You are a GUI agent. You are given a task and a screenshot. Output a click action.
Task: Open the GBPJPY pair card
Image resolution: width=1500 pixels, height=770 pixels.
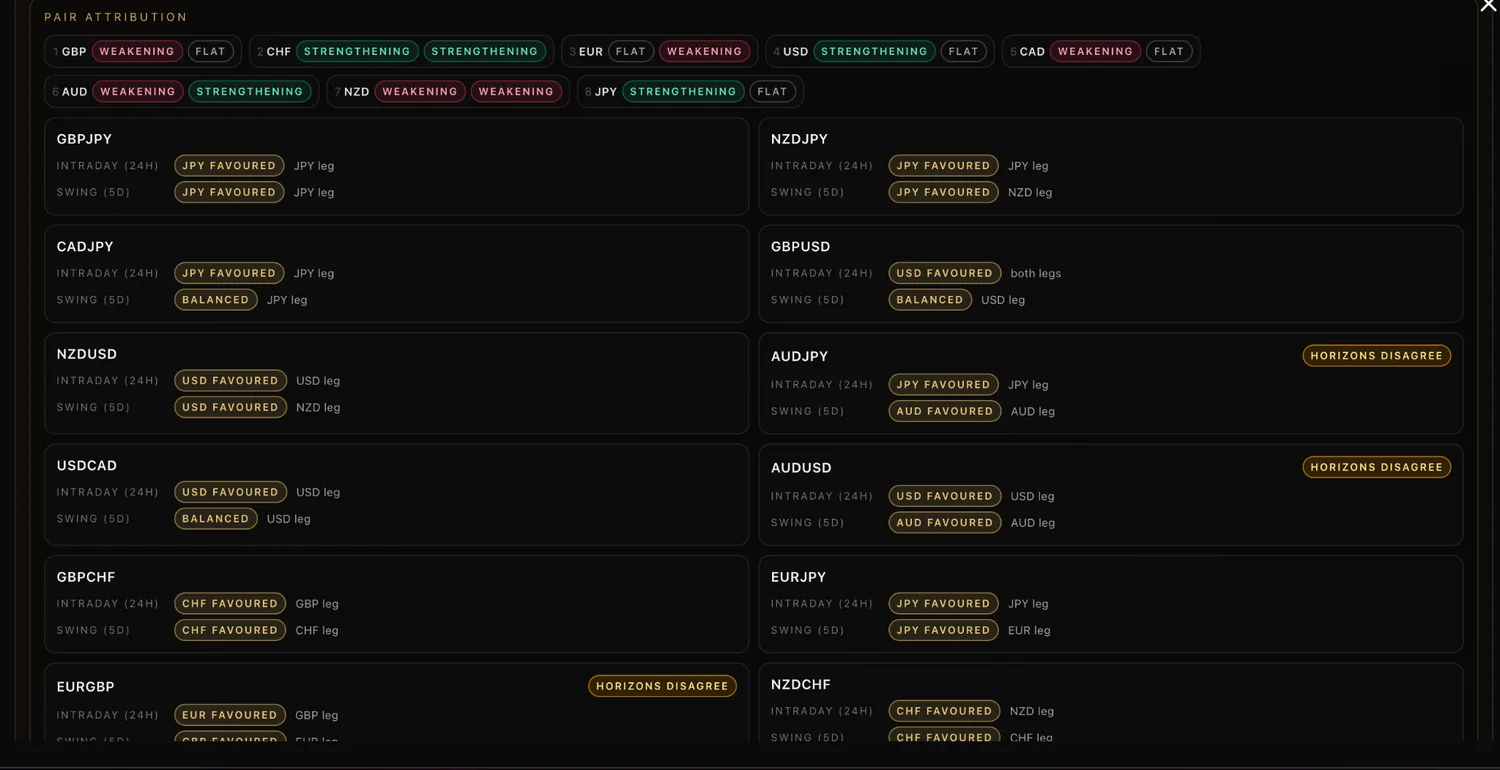(x=396, y=166)
